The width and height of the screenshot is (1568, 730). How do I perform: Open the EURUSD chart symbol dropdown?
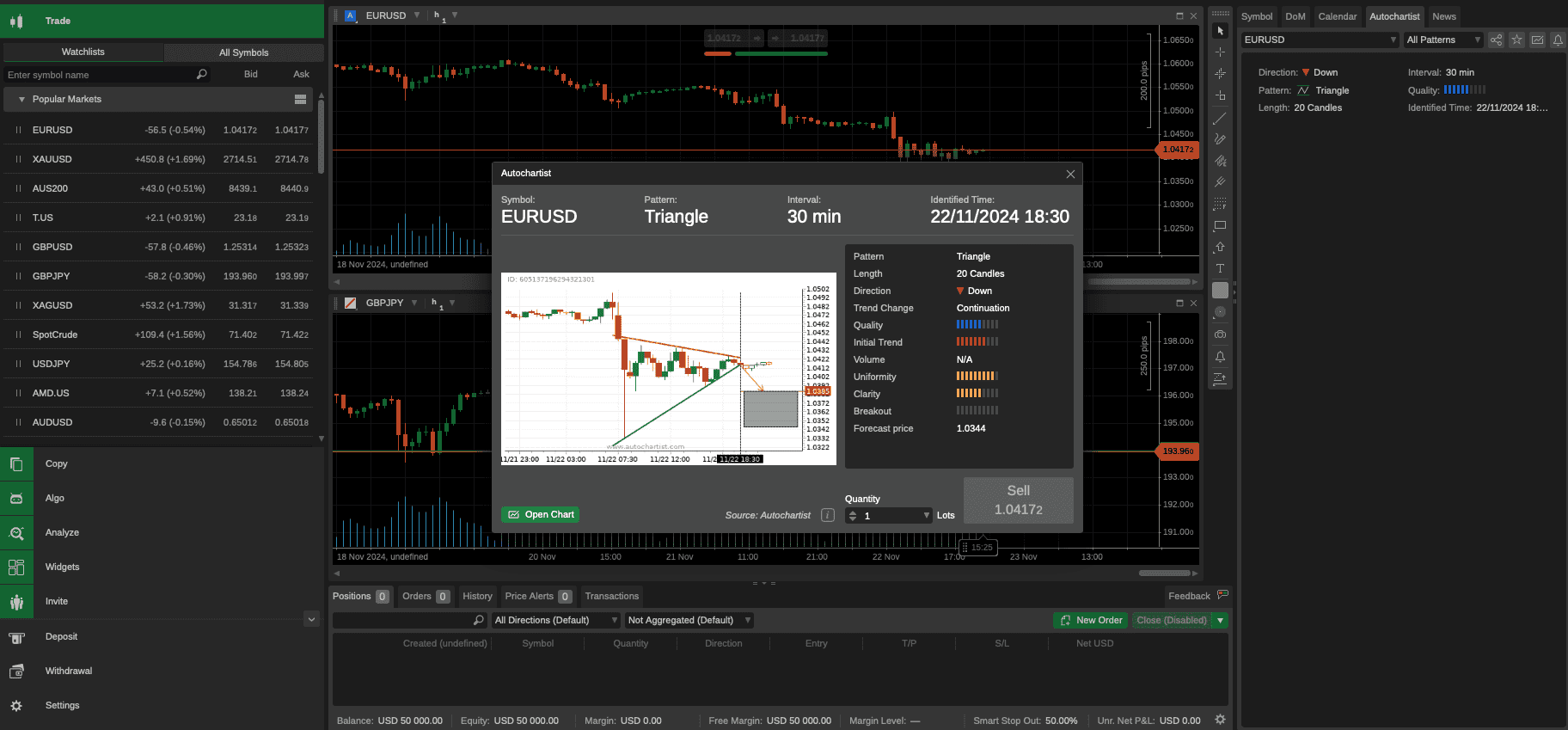coord(417,15)
